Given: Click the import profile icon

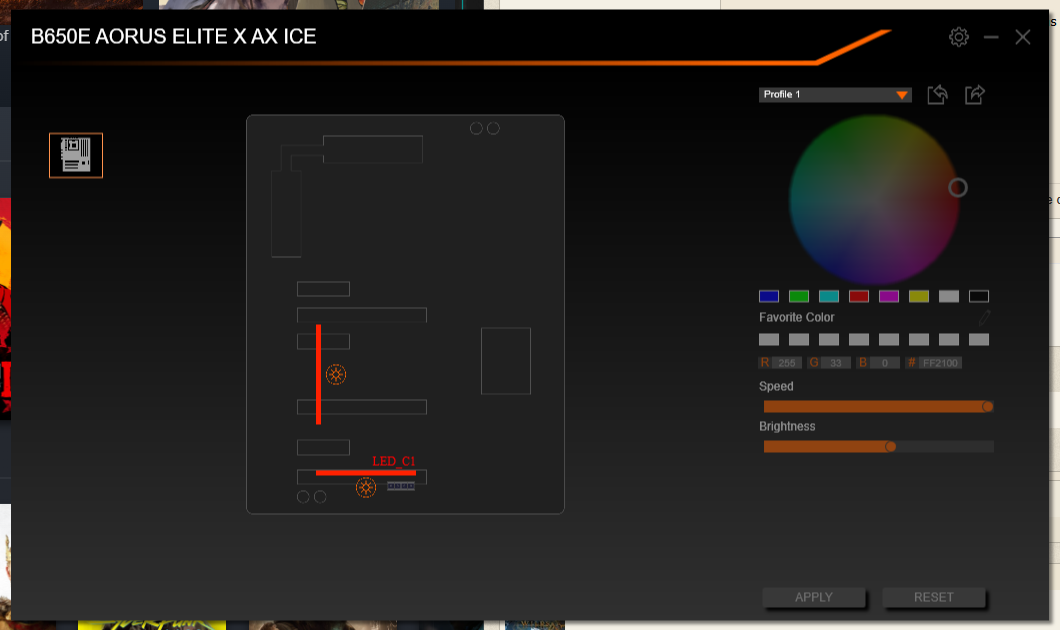Looking at the screenshot, I should point(937,95).
